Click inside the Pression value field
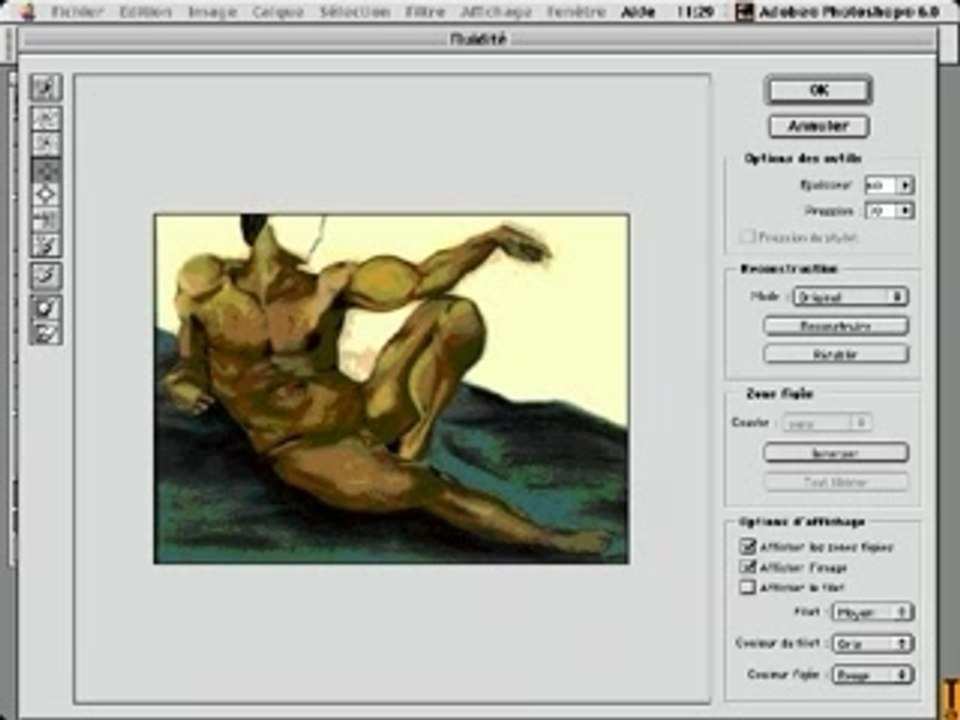Viewport: 960px width, 720px height. pyautogui.click(x=881, y=211)
